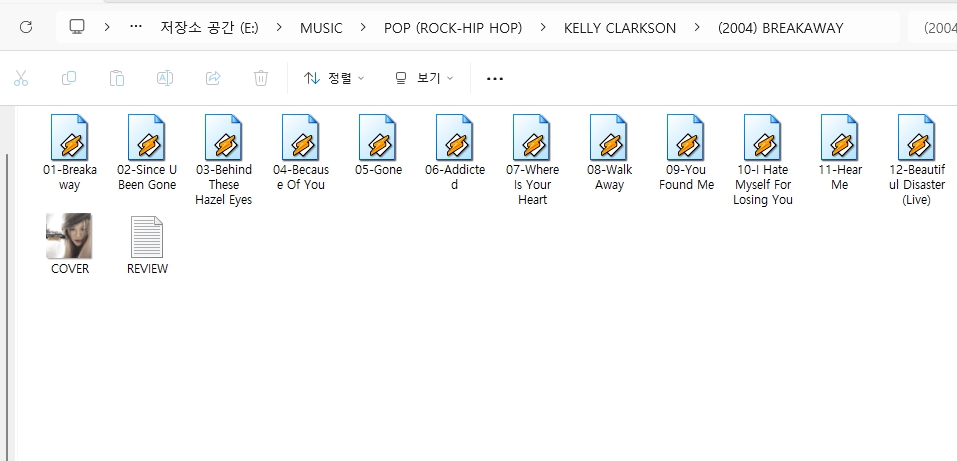Click the This PC monitor icon
Screen dimensions: 957x461
pyautogui.click(x=77, y=27)
